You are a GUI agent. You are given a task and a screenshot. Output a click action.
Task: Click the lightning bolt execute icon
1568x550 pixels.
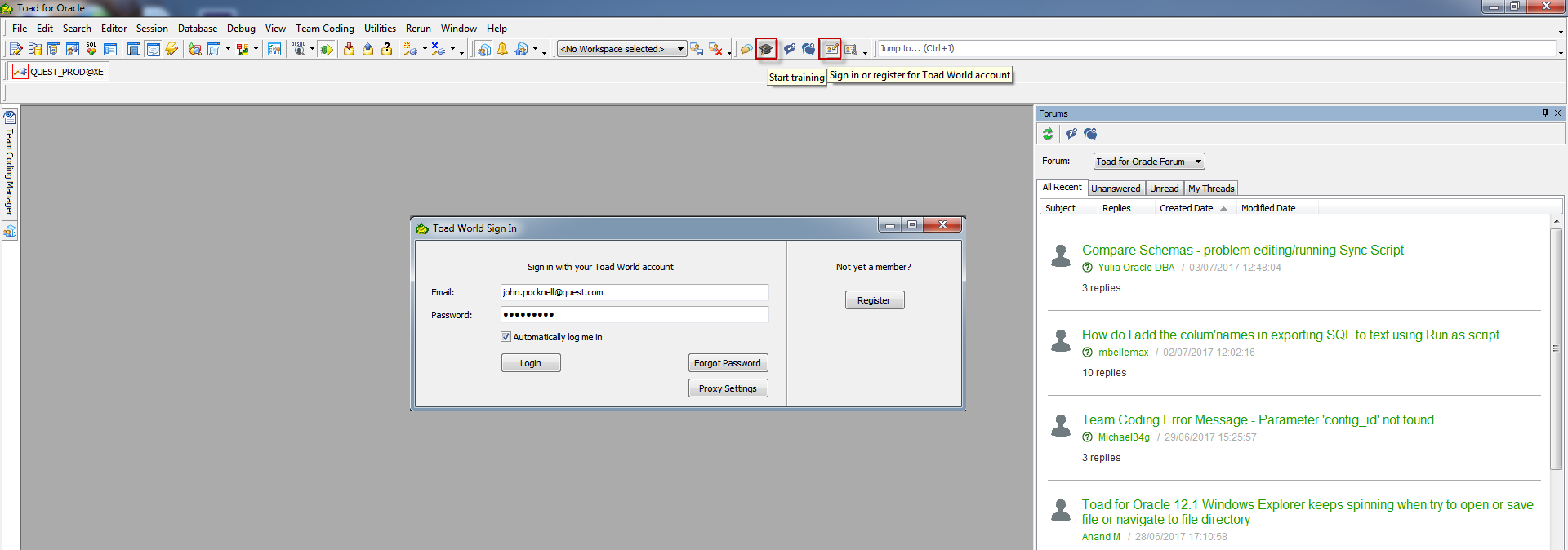click(171, 49)
